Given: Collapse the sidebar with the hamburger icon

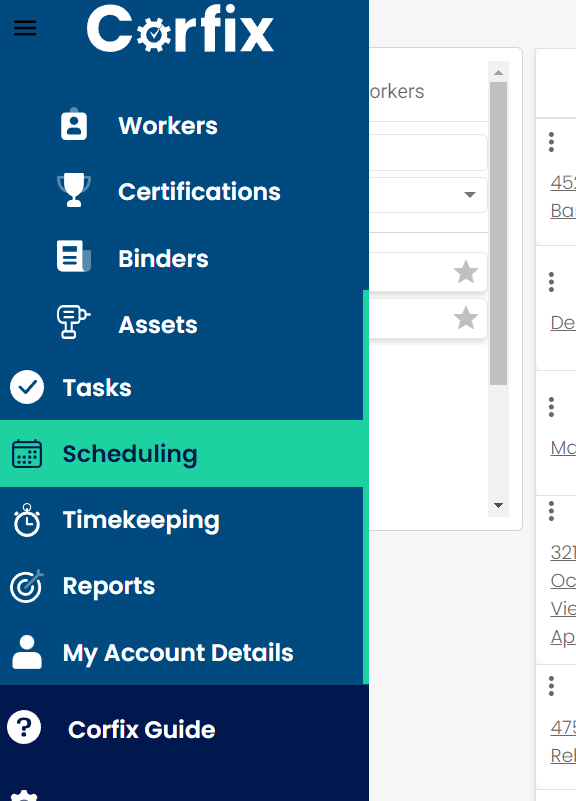Looking at the screenshot, I should 25,28.
